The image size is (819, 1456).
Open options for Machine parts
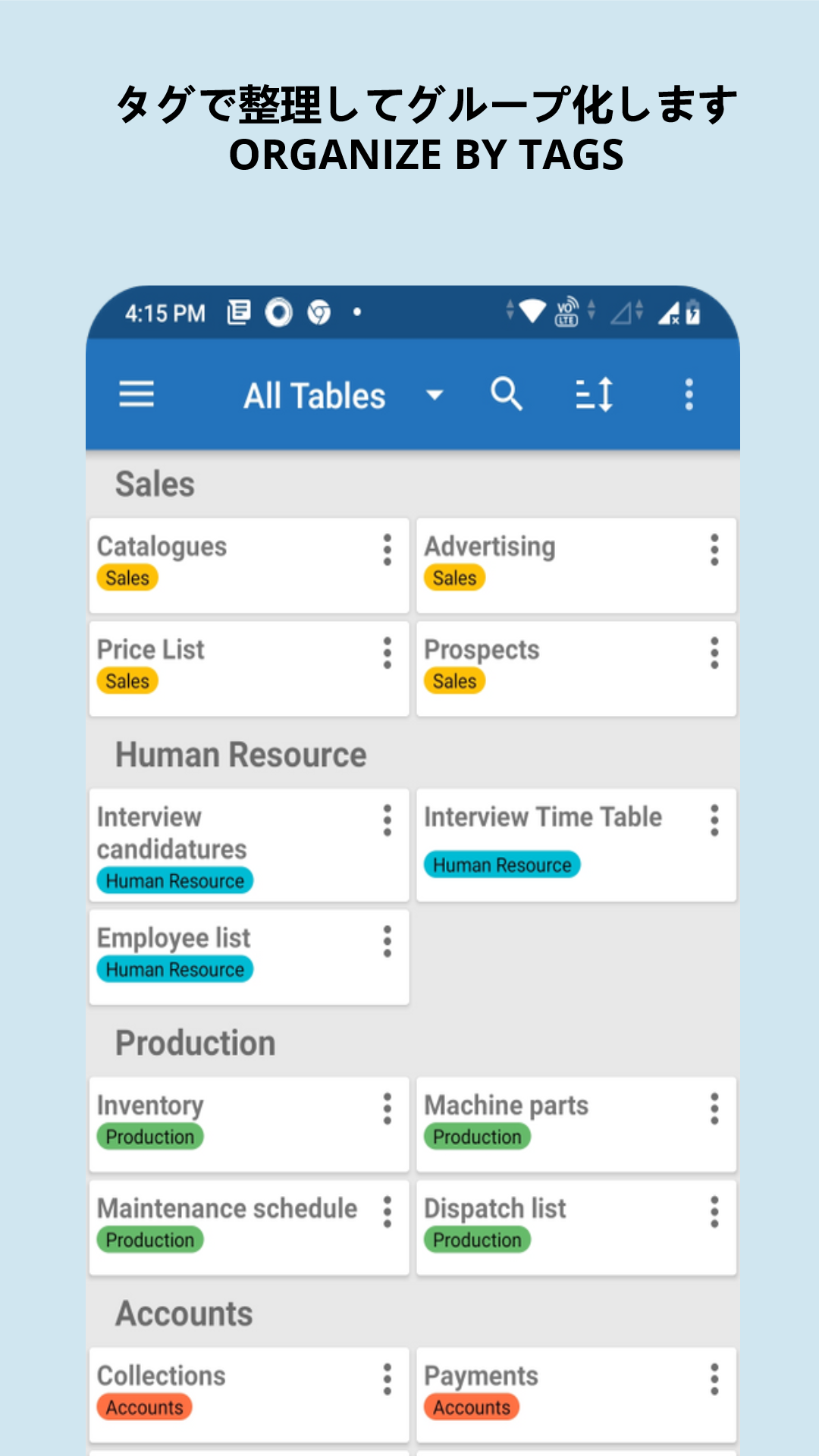click(714, 1109)
